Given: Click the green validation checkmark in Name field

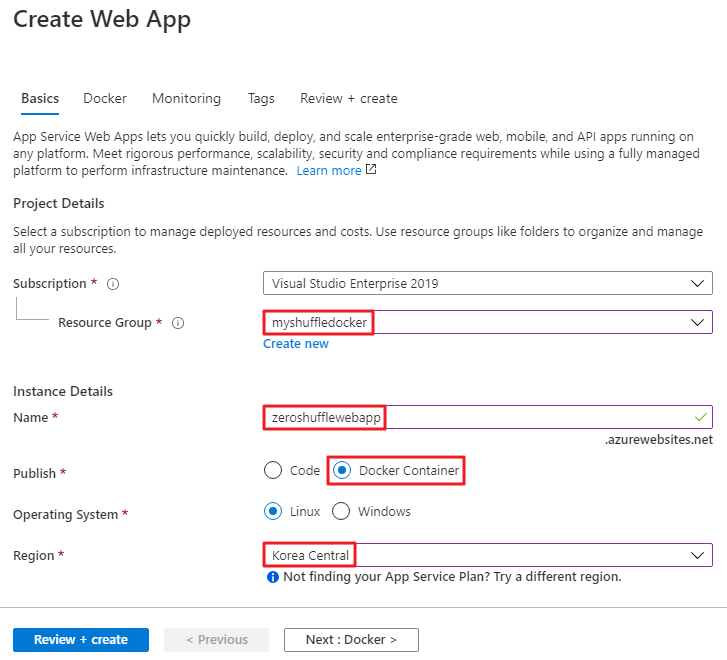Looking at the screenshot, I should click(x=701, y=417).
